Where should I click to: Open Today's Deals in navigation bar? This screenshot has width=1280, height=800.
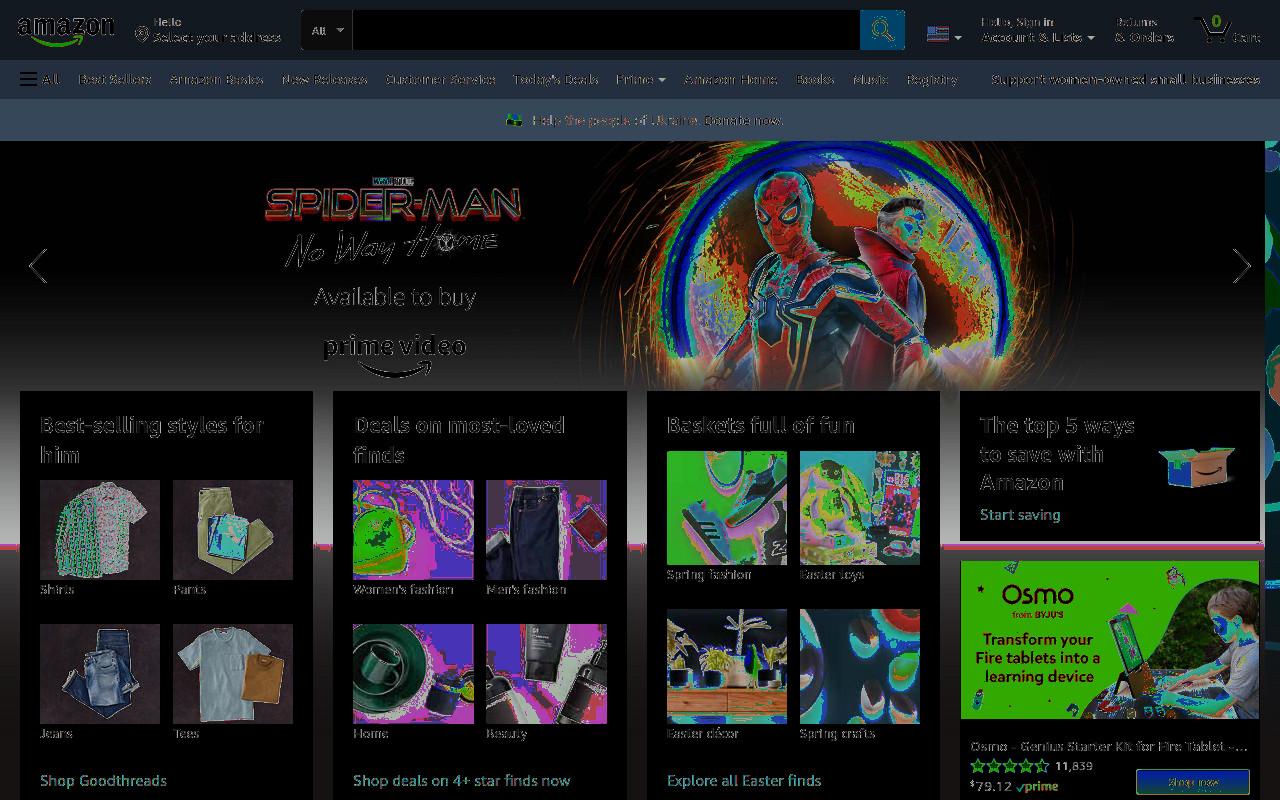pyautogui.click(x=555, y=79)
